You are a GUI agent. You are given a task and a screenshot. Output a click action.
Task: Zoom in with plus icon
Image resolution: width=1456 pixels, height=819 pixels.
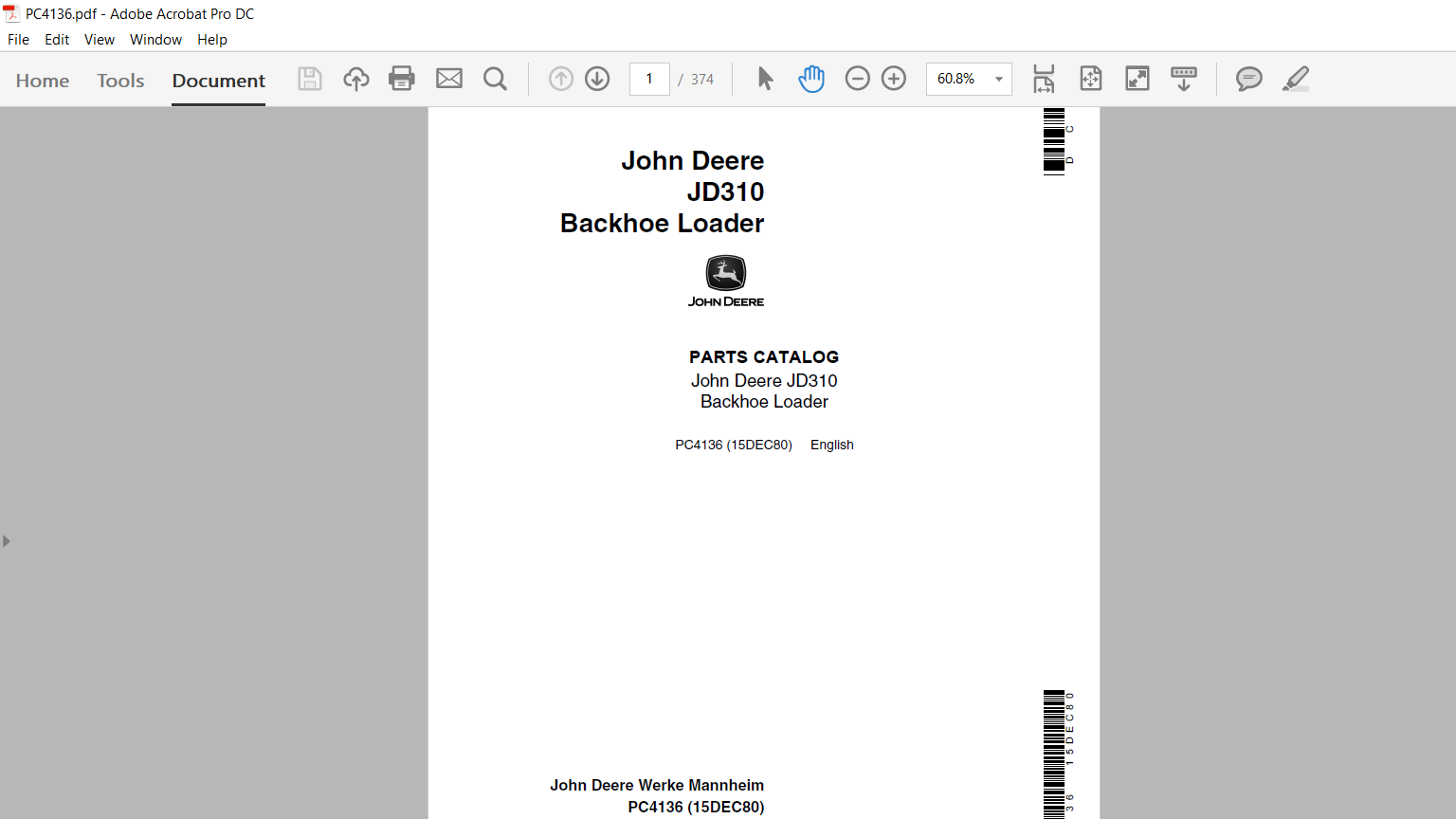click(x=894, y=79)
